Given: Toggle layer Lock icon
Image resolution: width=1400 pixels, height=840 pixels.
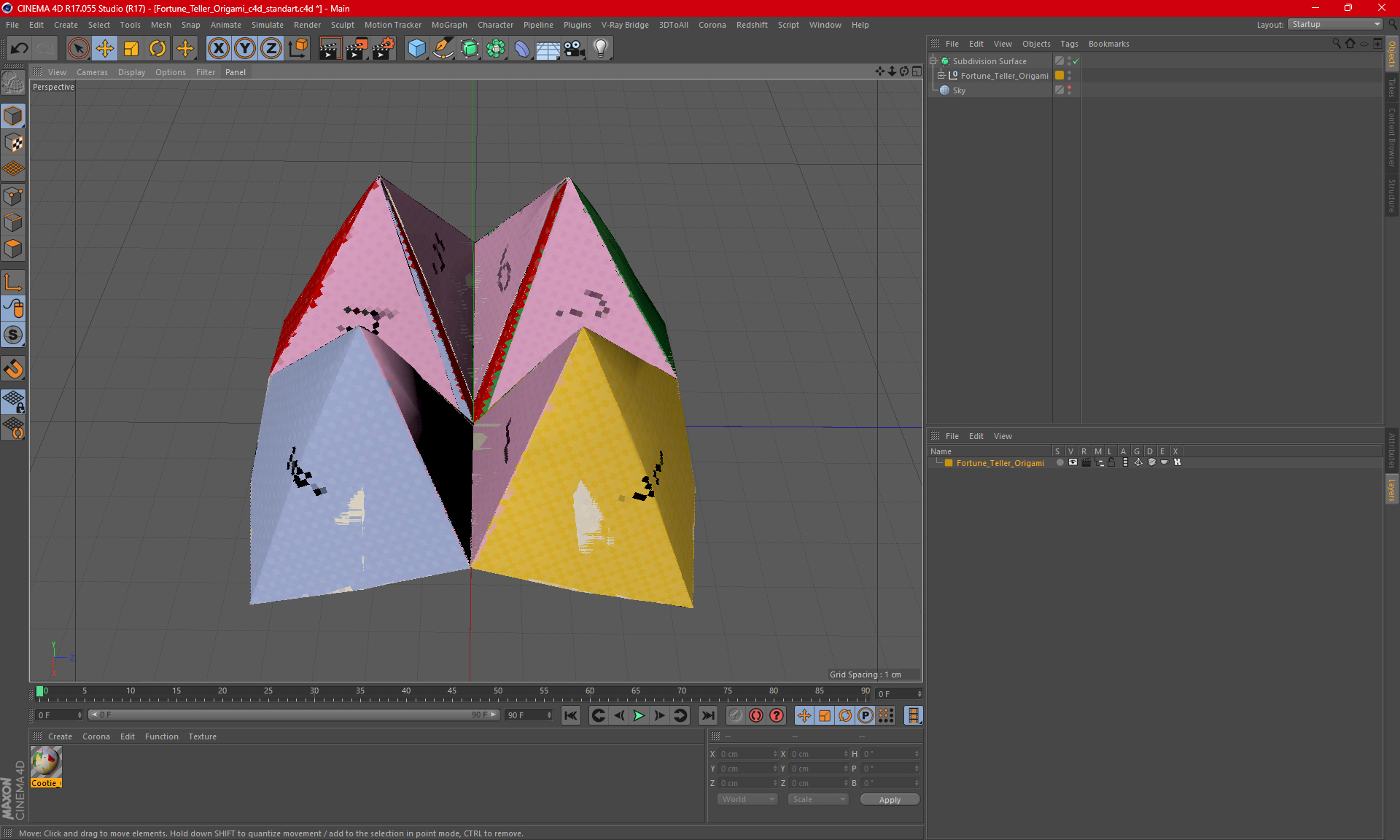Looking at the screenshot, I should [1111, 463].
